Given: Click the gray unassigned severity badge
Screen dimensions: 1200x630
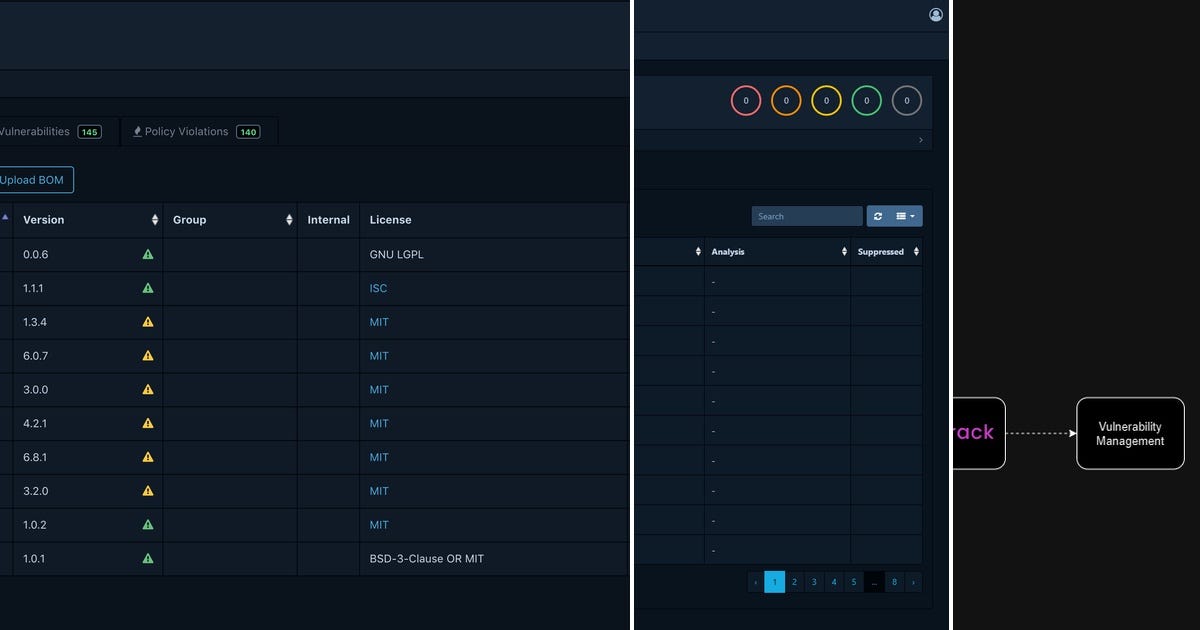Looking at the screenshot, I should pyautogui.click(x=906, y=101).
